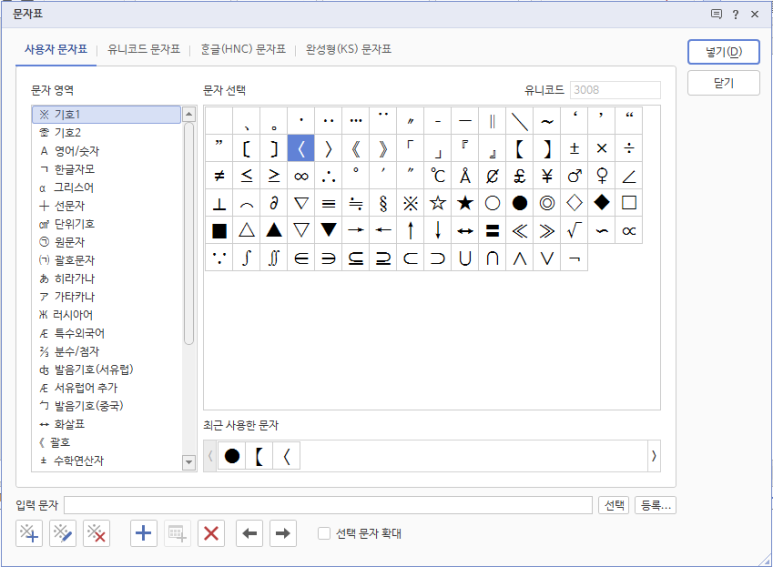Click recent 【 bracket character
773x567 pixels.
tap(259, 456)
